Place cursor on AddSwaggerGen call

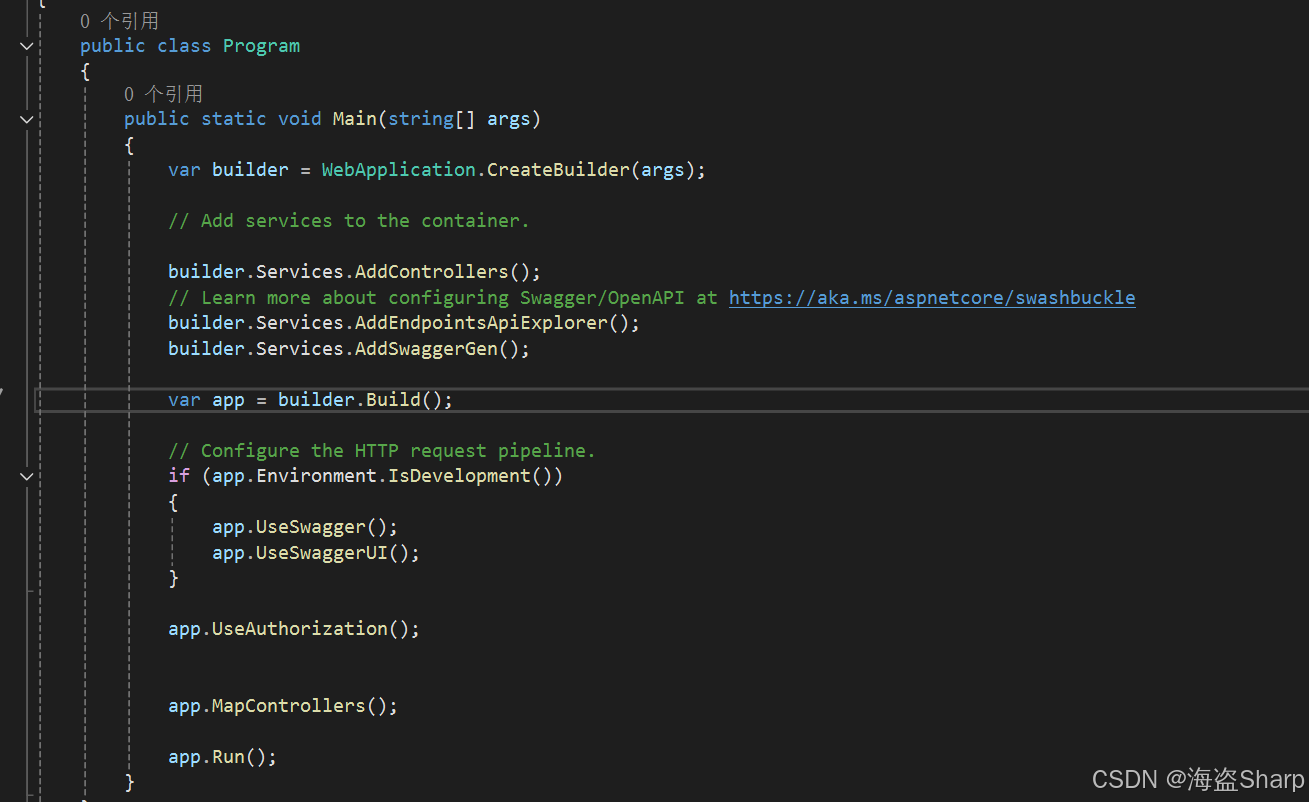click(x=427, y=349)
